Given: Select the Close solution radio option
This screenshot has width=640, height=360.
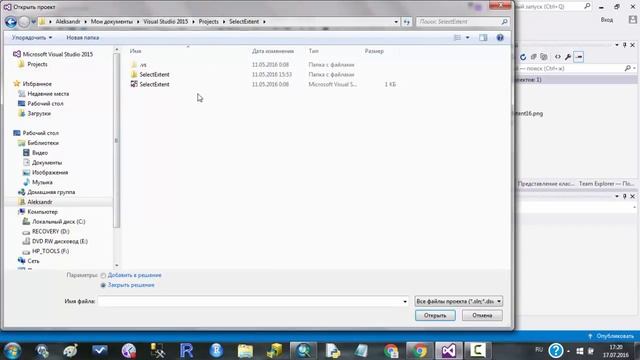Looking at the screenshot, I should (103, 285).
